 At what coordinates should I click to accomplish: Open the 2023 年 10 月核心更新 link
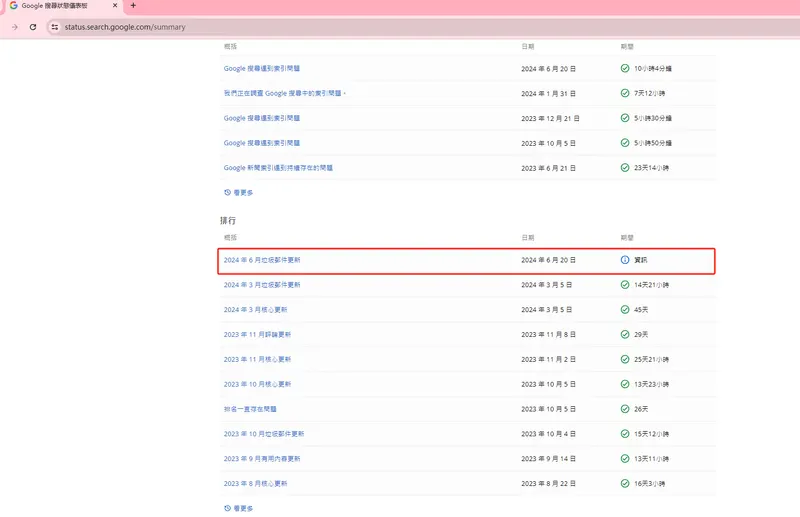tap(257, 384)
